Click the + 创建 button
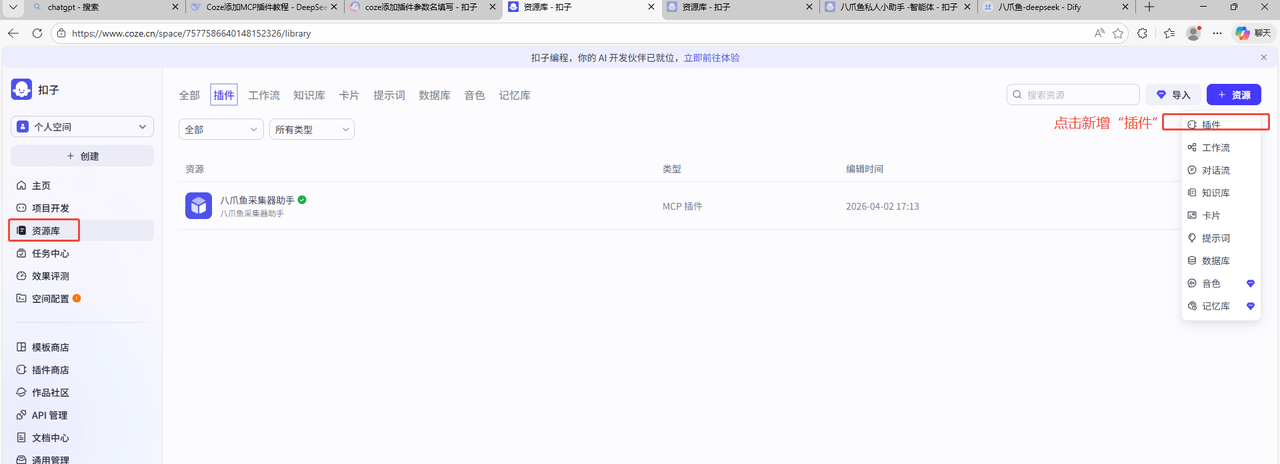This screenshot has height=464, width=1280. (x=82, y=156)
